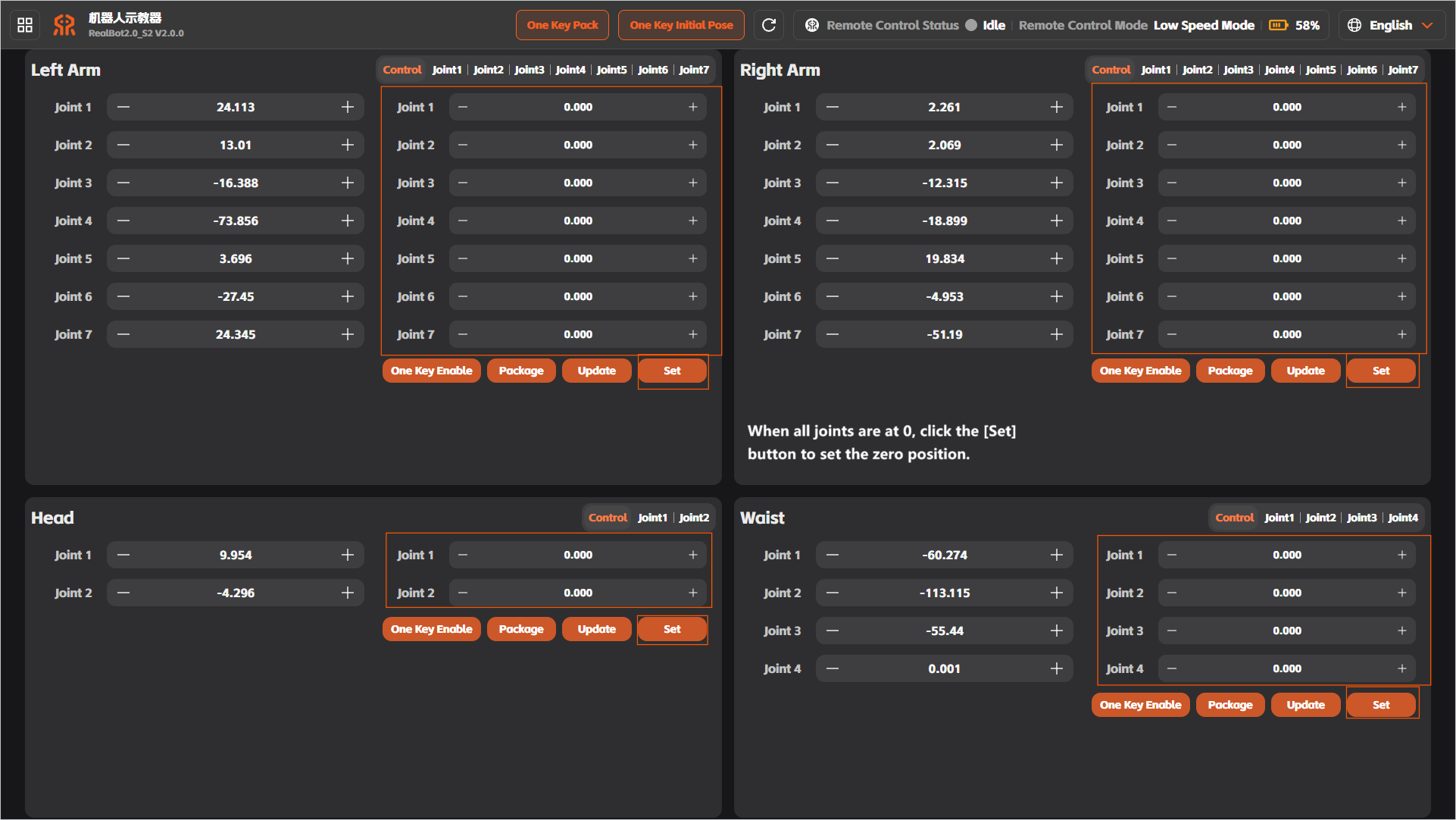This screenshot has height=820, width=1456.
Task: Click the refresh icon in the header
Action: (x=769, y=25)
